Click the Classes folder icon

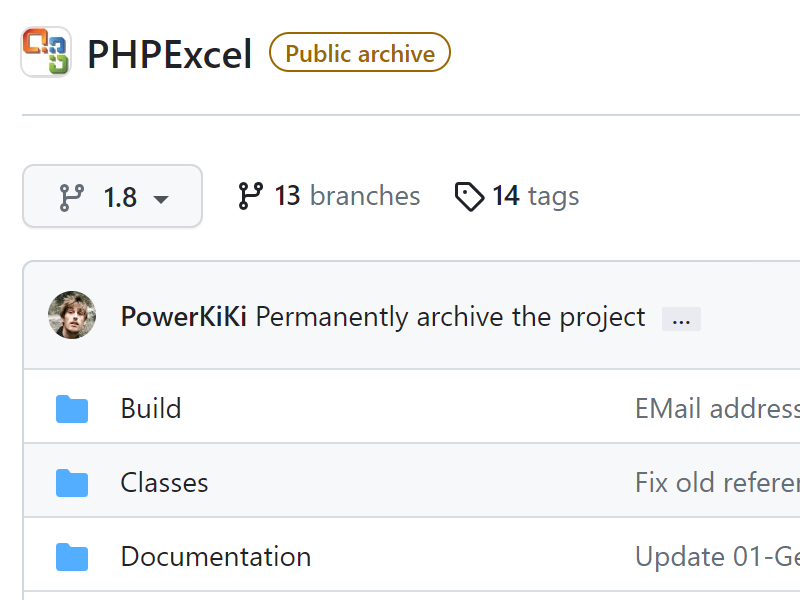tap(72, 483)
